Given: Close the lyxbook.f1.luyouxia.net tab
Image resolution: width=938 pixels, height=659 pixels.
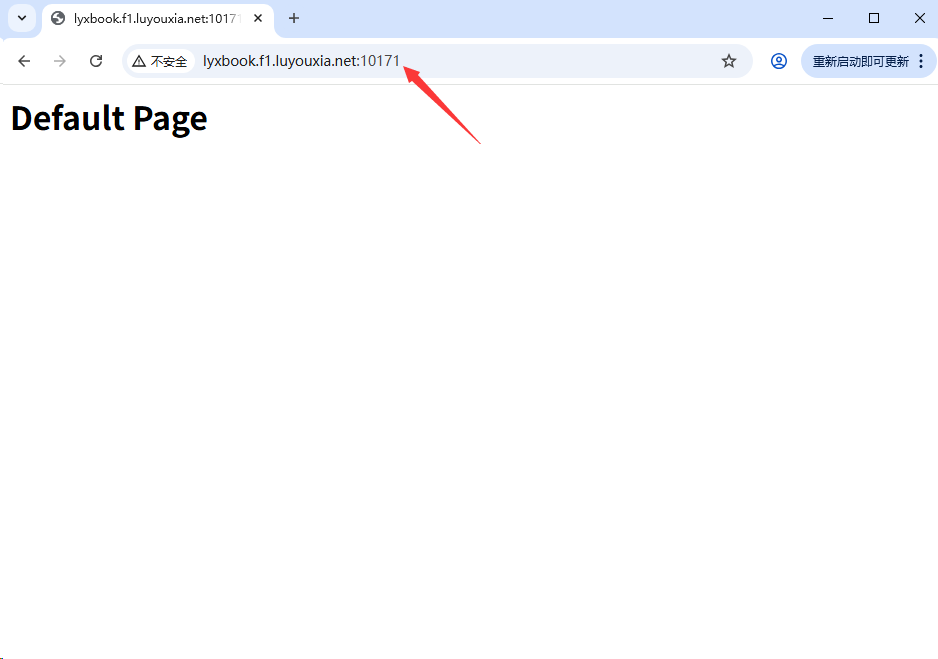Looking at the screenshot, I should pyautogui.click(x=258, y=18).
